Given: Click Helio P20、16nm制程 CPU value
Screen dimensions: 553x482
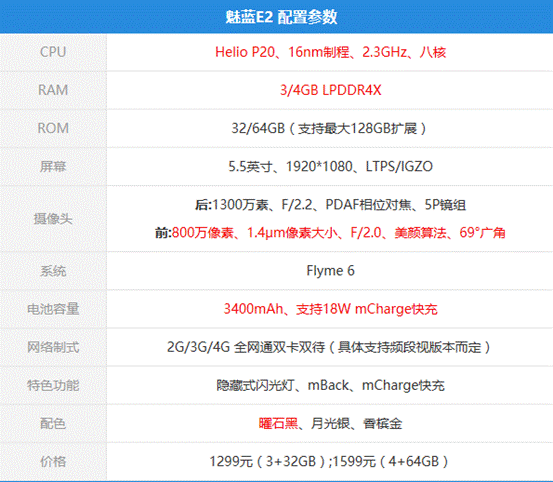Looking at the screenshot, I should click(x=330, y=52).
